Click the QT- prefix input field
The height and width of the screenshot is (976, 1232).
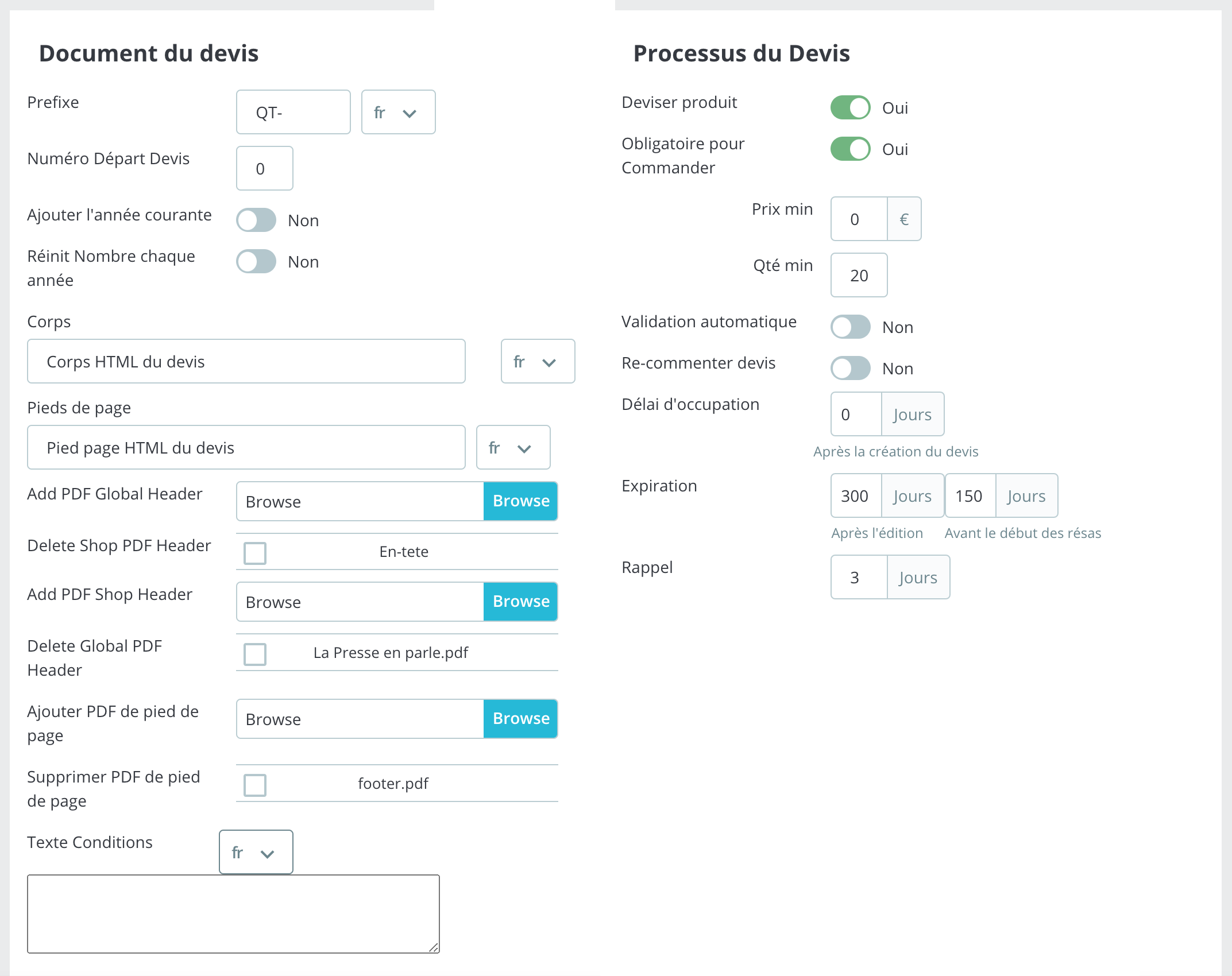point(292,112)
